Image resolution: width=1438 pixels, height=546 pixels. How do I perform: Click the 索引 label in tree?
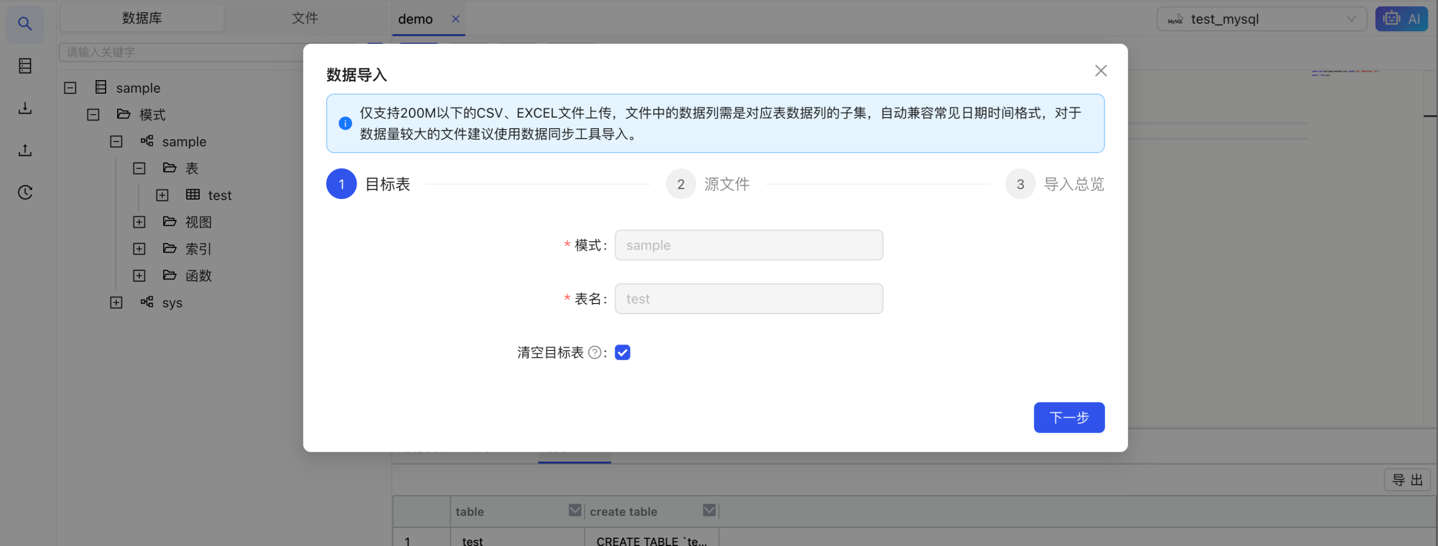click(198, 249)
